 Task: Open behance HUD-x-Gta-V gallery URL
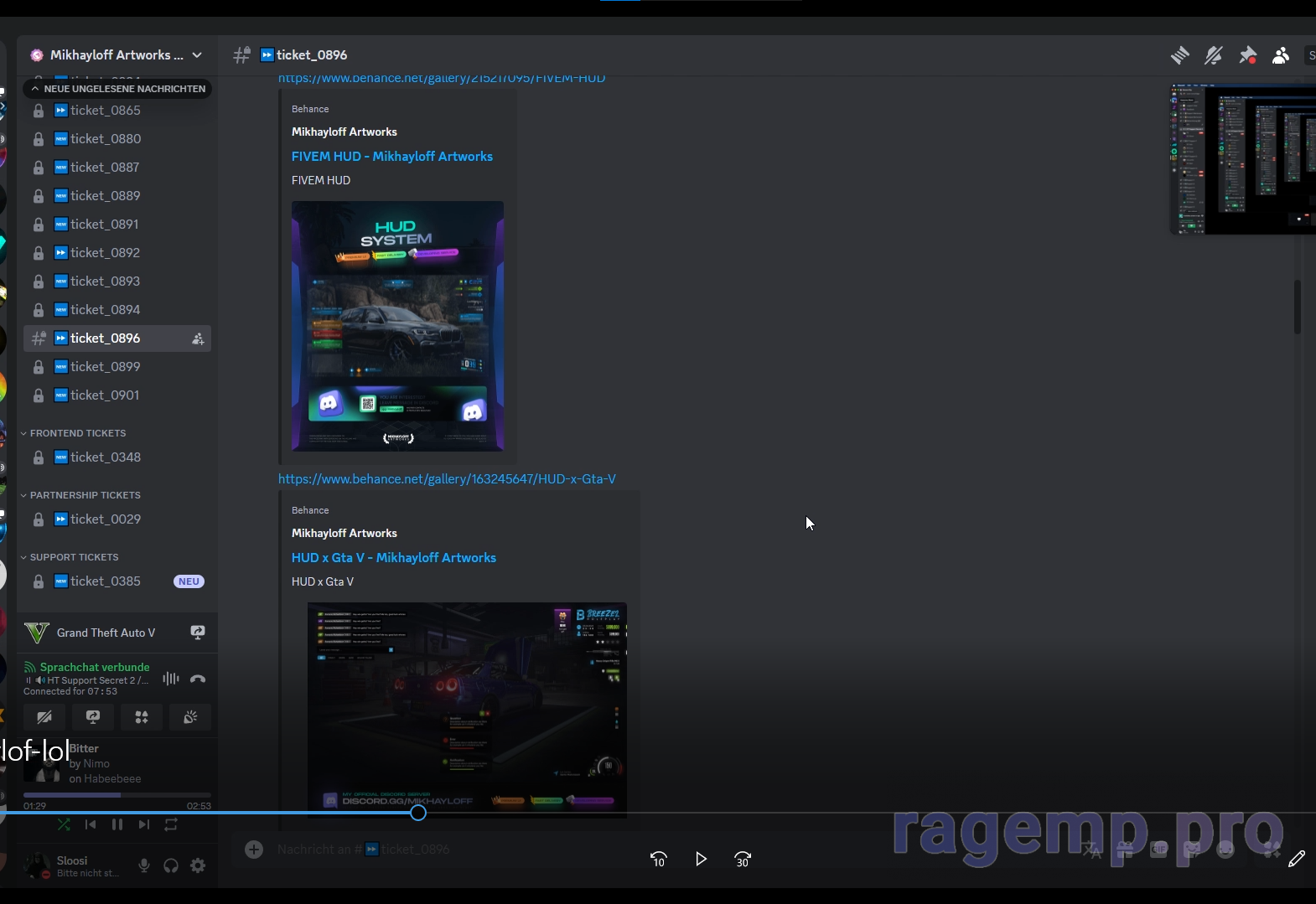(x=447, y=479)
